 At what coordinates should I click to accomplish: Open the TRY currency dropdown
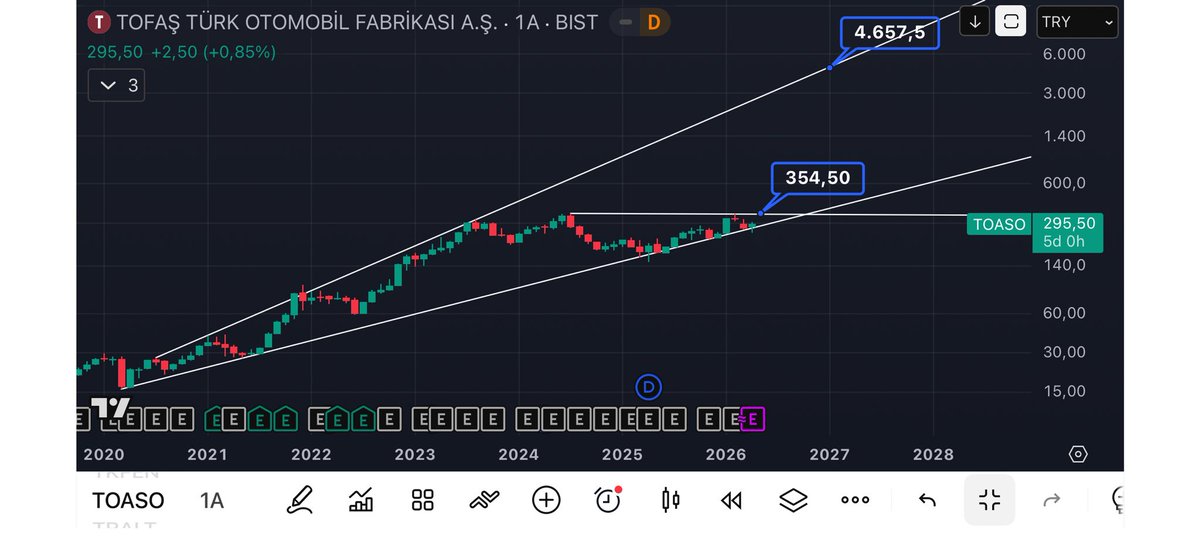[1076, 21]
